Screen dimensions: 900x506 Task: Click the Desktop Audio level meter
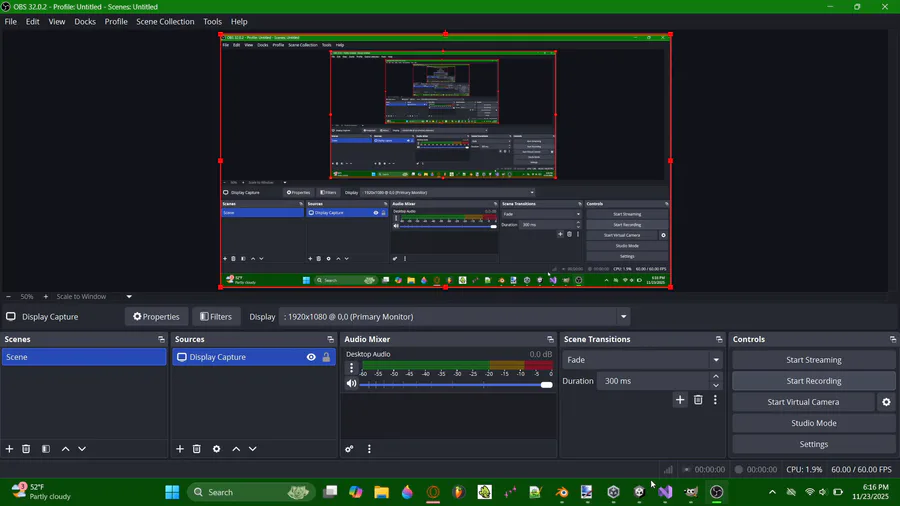pyautogui.click(x=457, y=365)
